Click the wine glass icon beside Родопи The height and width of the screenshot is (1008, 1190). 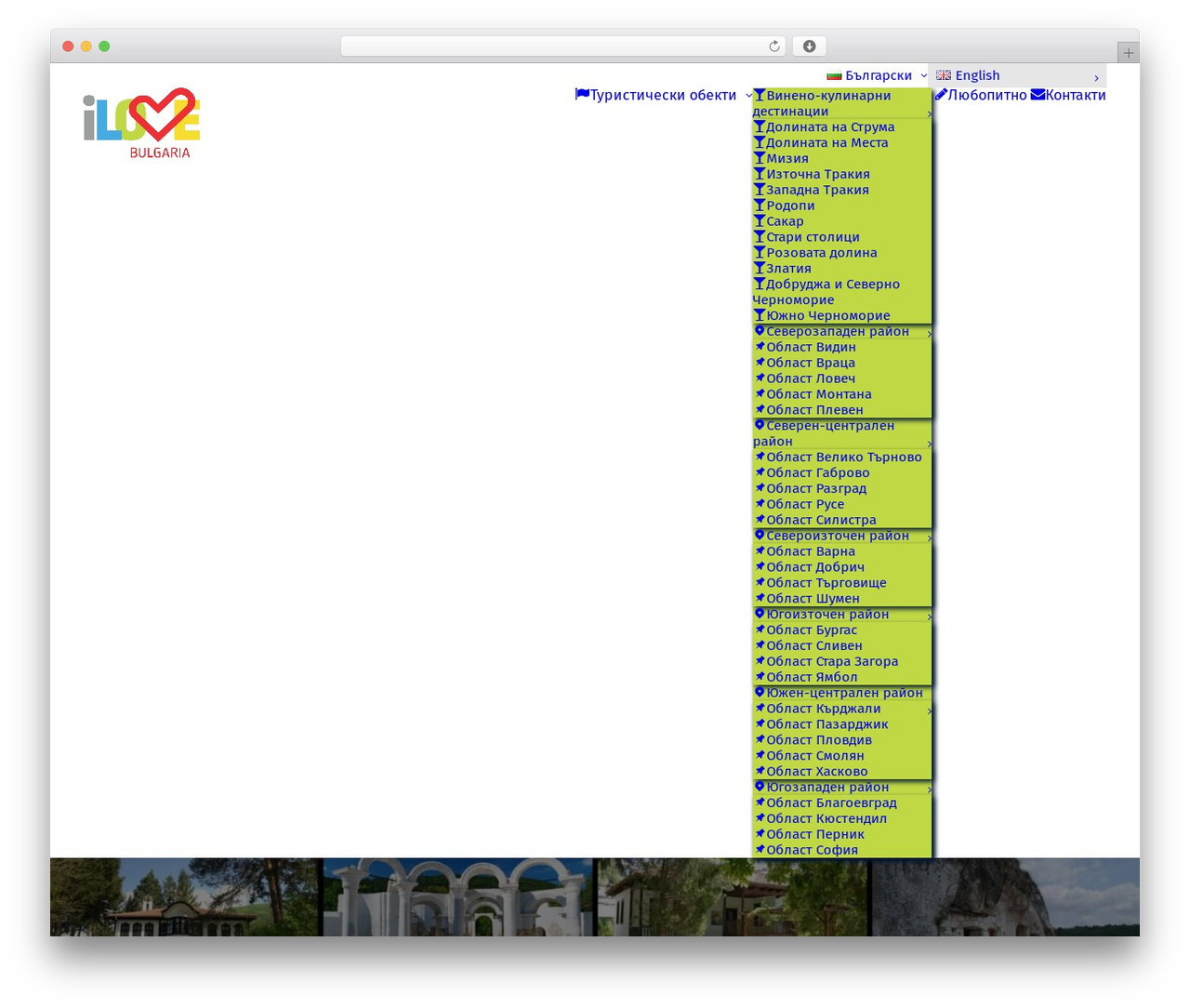point(759,205)
